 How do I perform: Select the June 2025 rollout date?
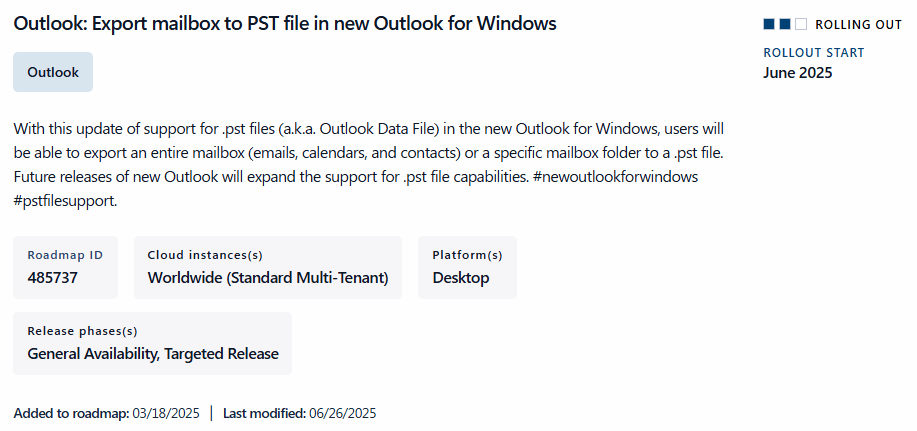click(797, 72)
